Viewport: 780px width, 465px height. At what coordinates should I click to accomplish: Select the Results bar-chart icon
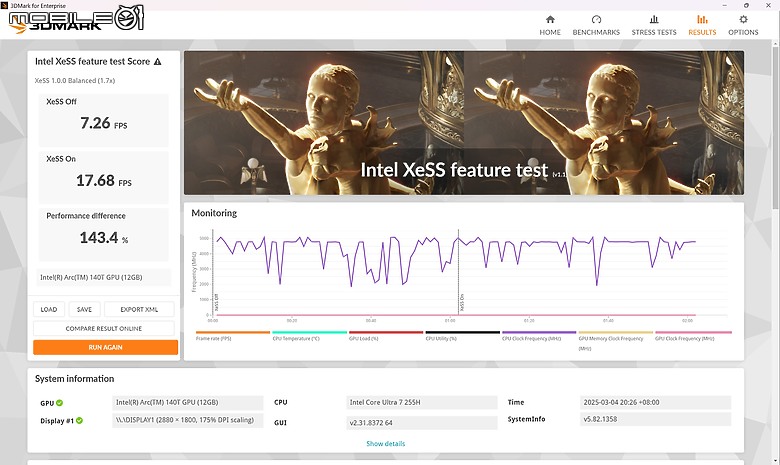point(702,19)
